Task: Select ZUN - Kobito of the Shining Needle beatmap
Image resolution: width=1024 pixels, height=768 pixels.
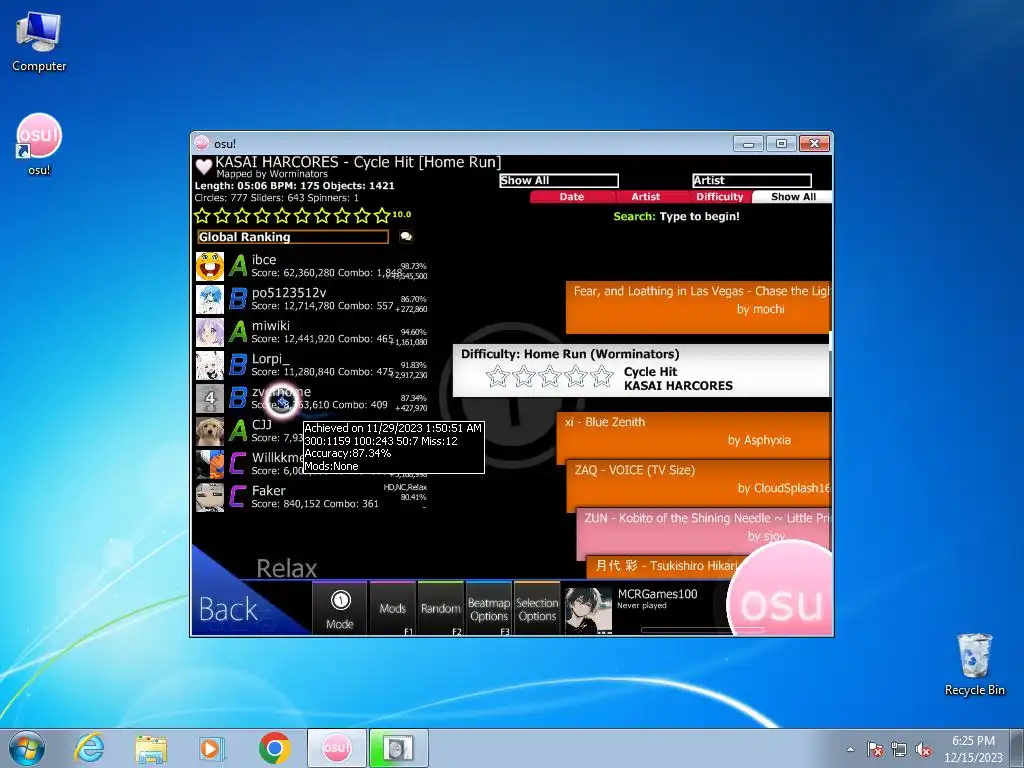Action: 704,530
